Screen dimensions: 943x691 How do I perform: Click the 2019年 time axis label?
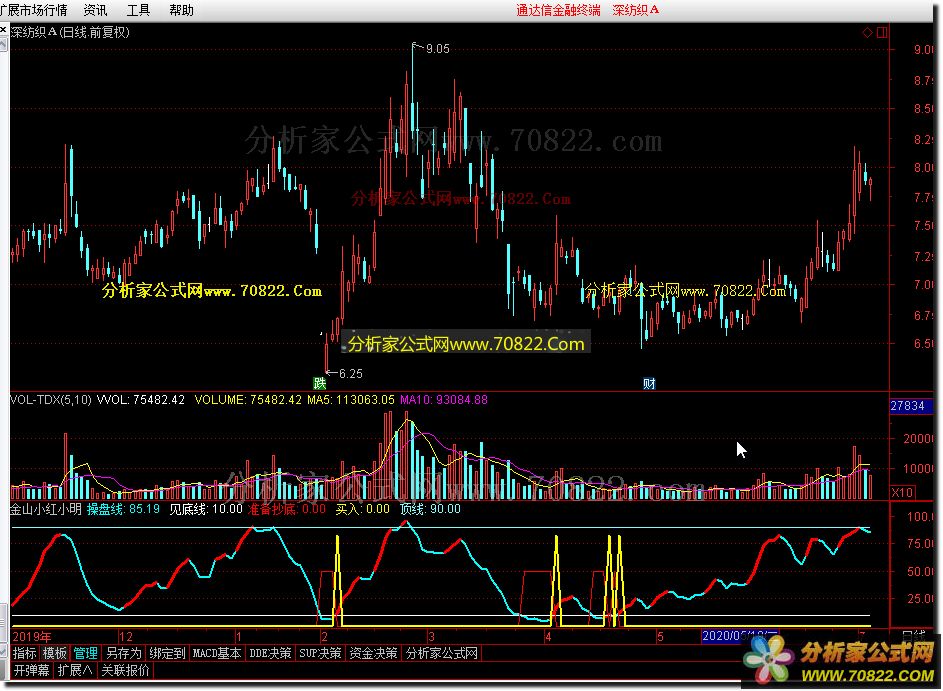tap(32, 636)
